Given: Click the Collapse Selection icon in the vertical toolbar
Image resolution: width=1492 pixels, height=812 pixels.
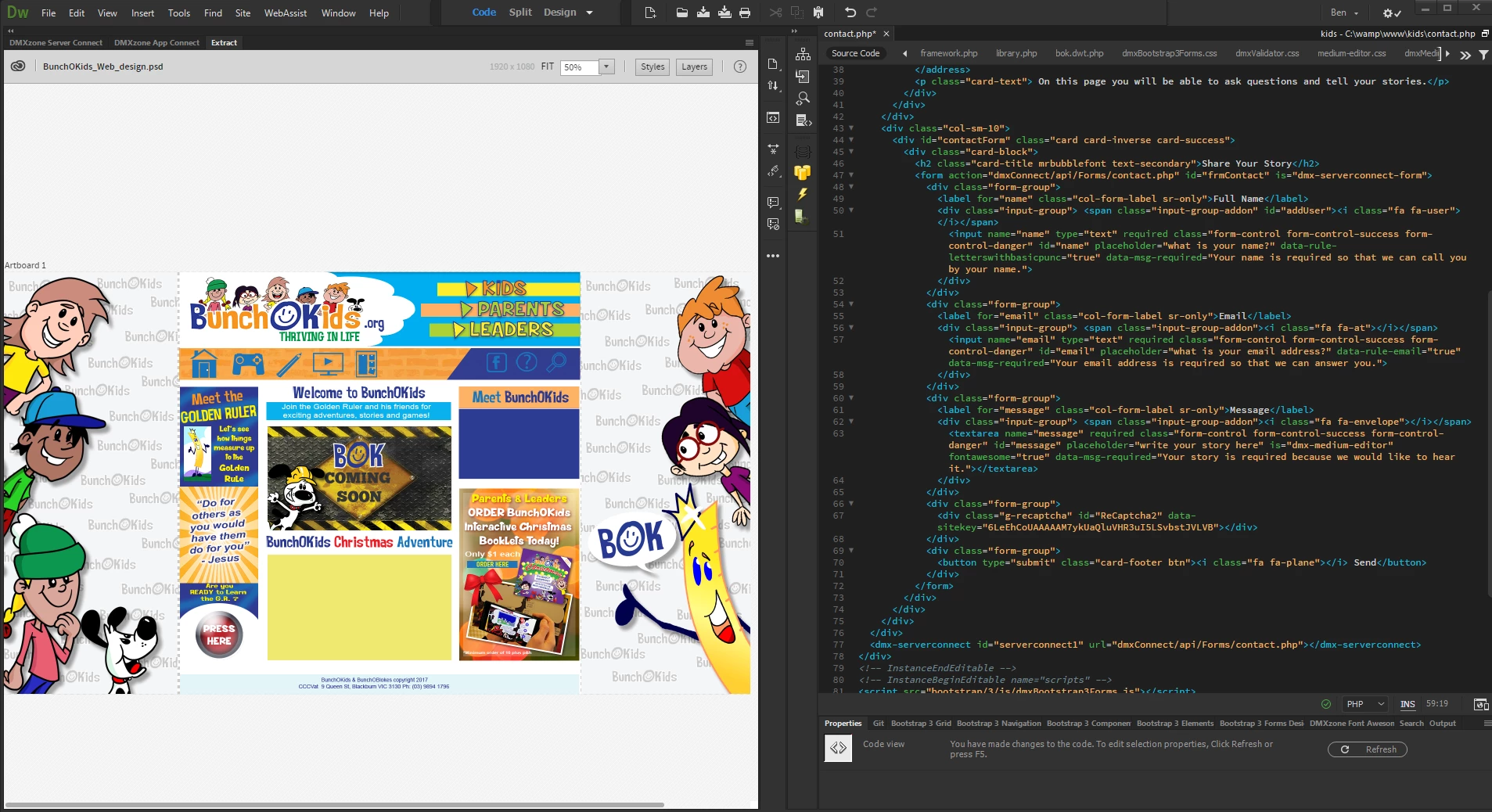Looking at the screenshot, I should tap(773, 149).
